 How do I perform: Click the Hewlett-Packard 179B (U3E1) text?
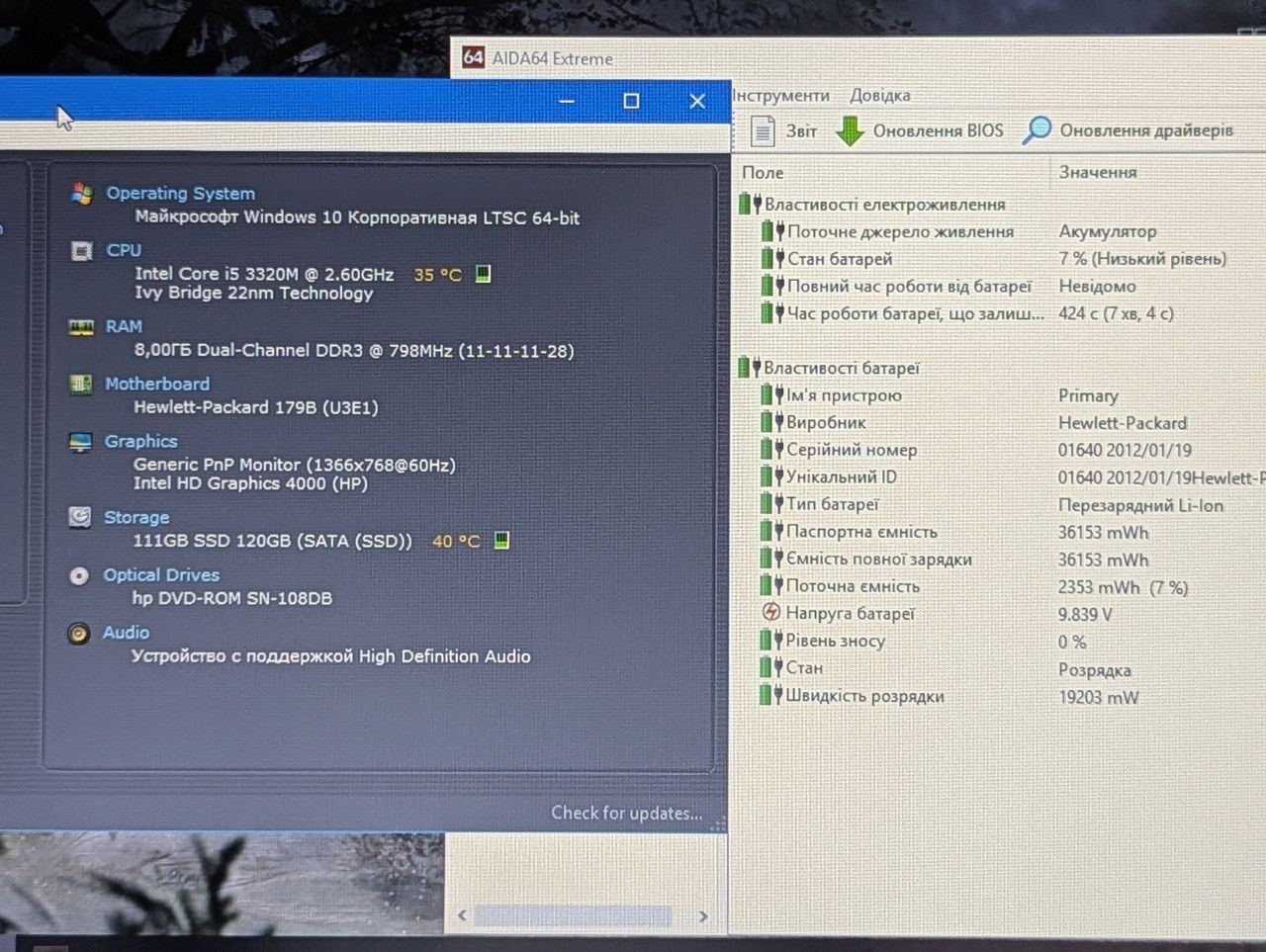255,407
